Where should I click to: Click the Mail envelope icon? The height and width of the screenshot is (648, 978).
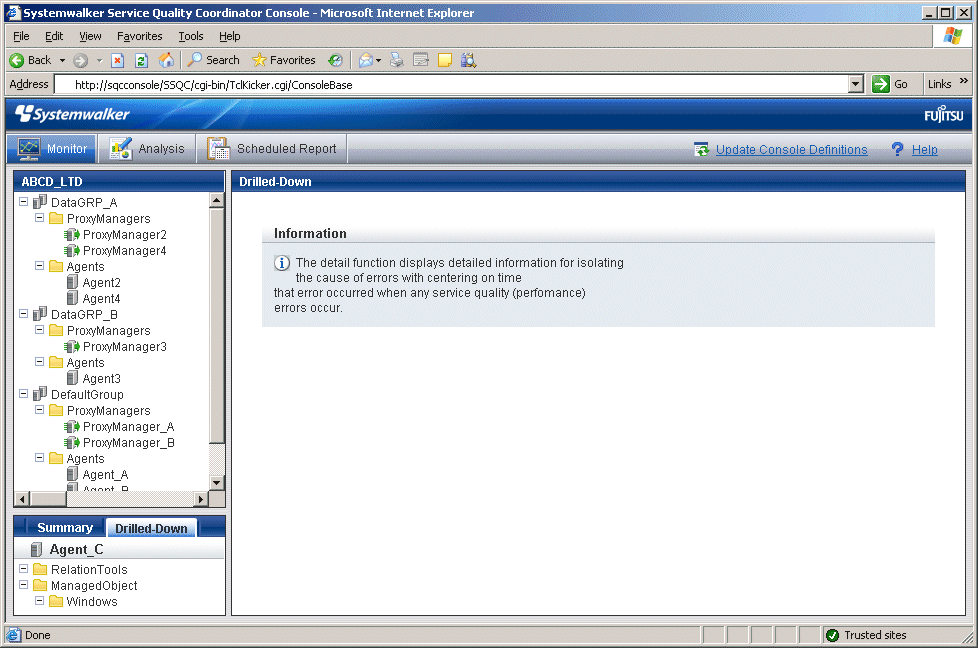[366, 60]
